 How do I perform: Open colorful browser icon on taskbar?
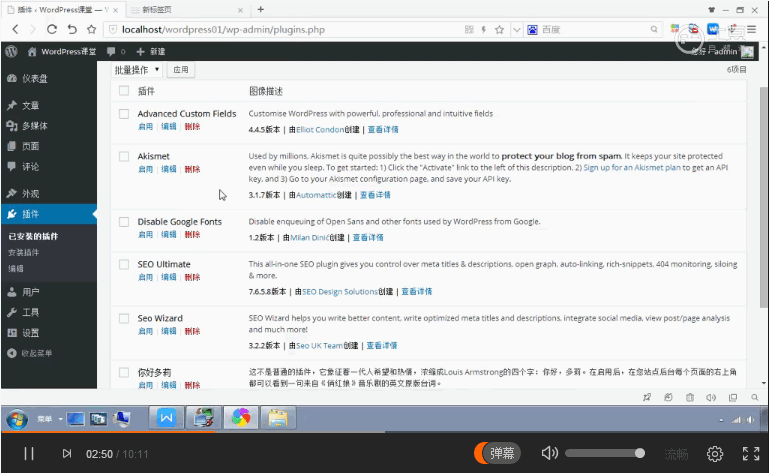241,418
